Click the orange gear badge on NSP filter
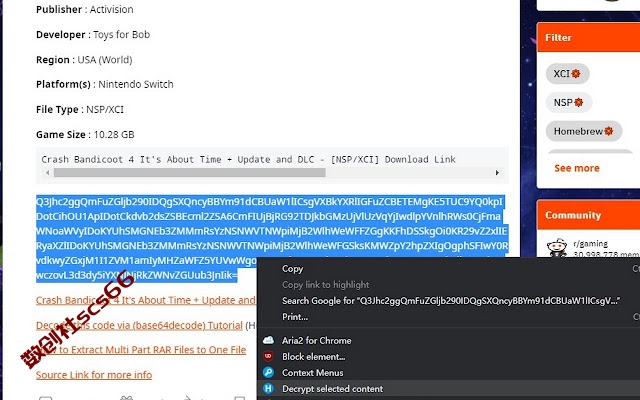Image resolution: width=640 pixels, height=400 pixels. (x=578, y=102)
